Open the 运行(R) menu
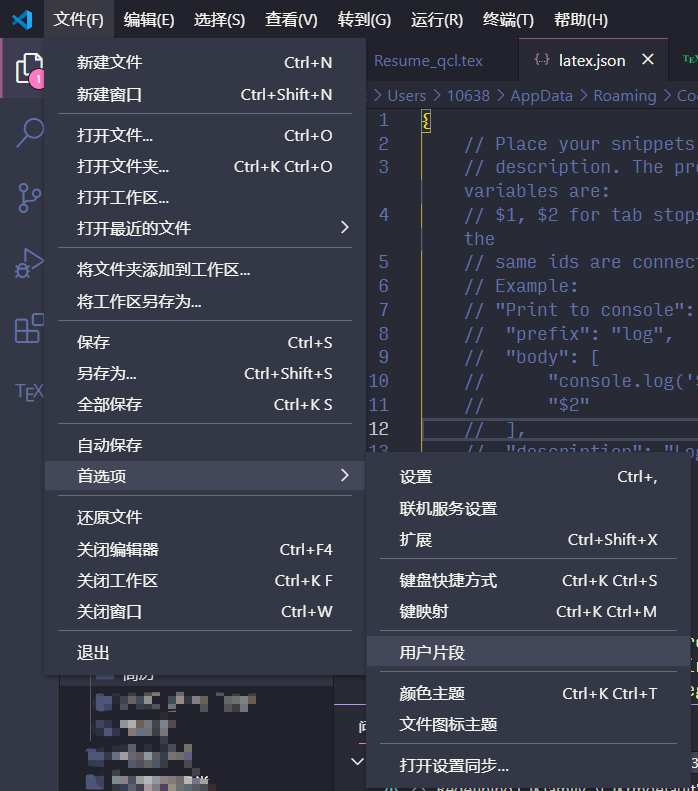 pyautogui.click(x=437, y=20)
